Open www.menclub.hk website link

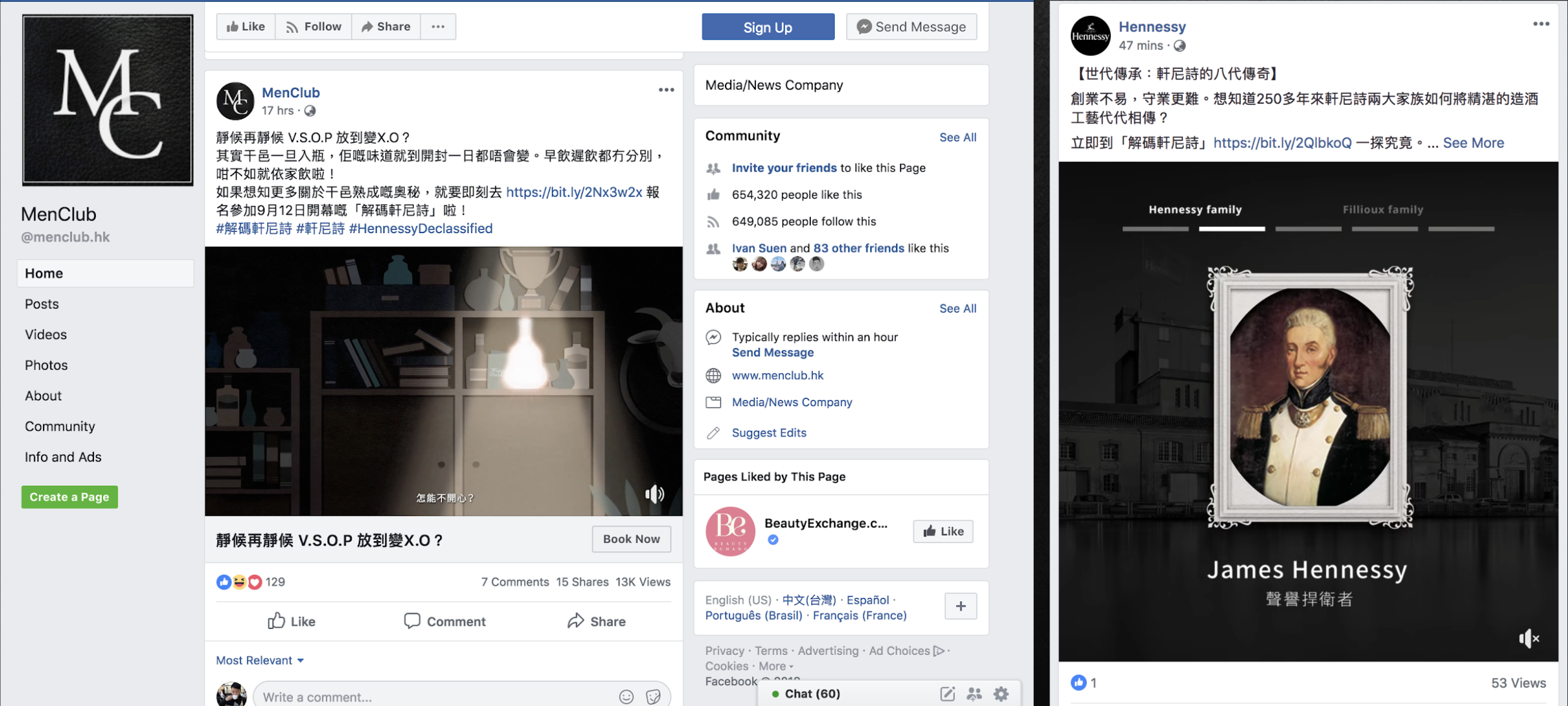coord(777,375)
